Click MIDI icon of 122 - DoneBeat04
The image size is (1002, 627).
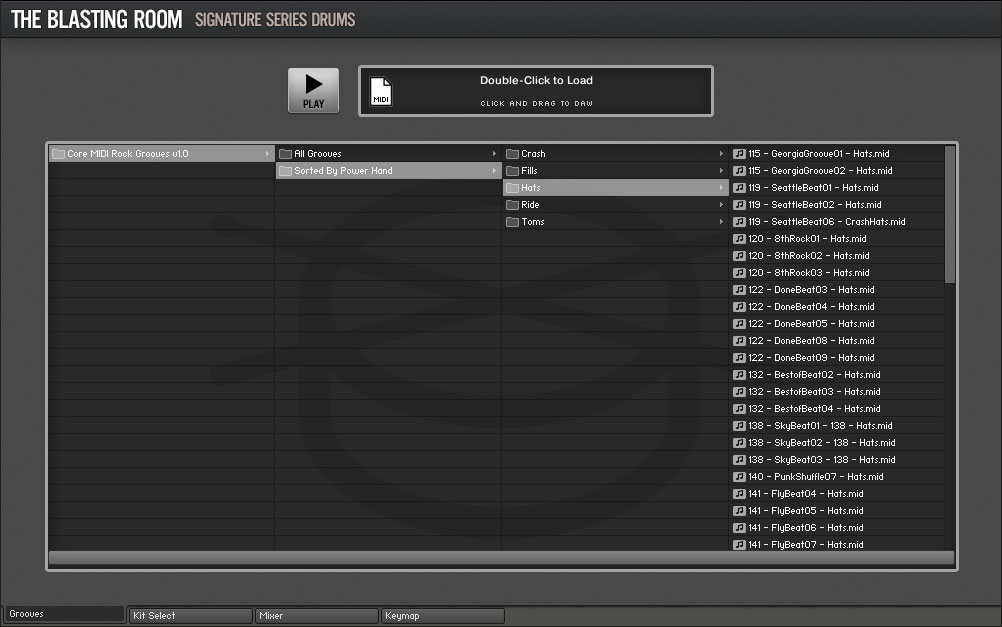739,307
